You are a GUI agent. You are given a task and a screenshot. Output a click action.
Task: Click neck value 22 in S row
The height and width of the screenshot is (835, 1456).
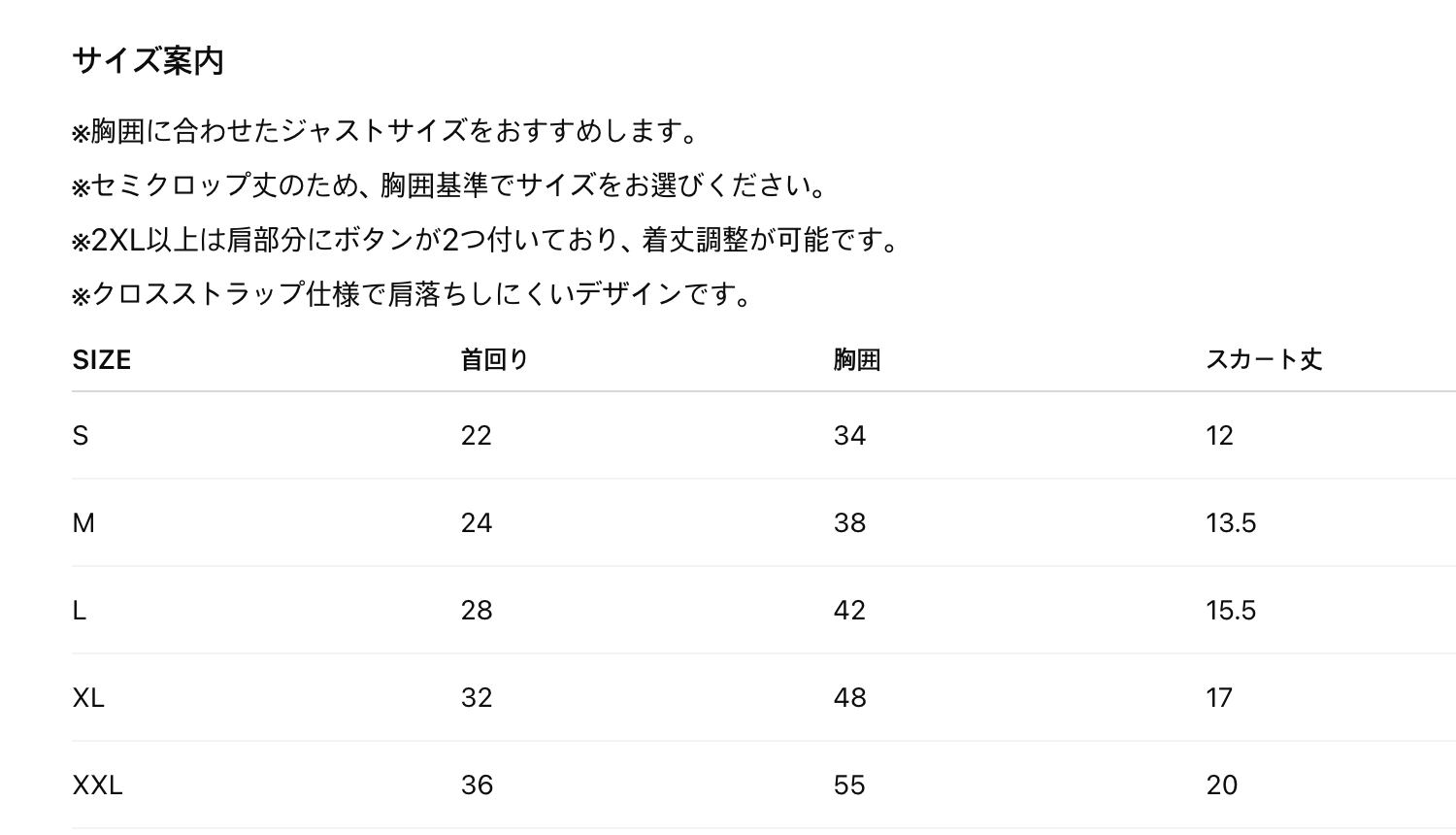pyautogui.click(x=477, y=436)
